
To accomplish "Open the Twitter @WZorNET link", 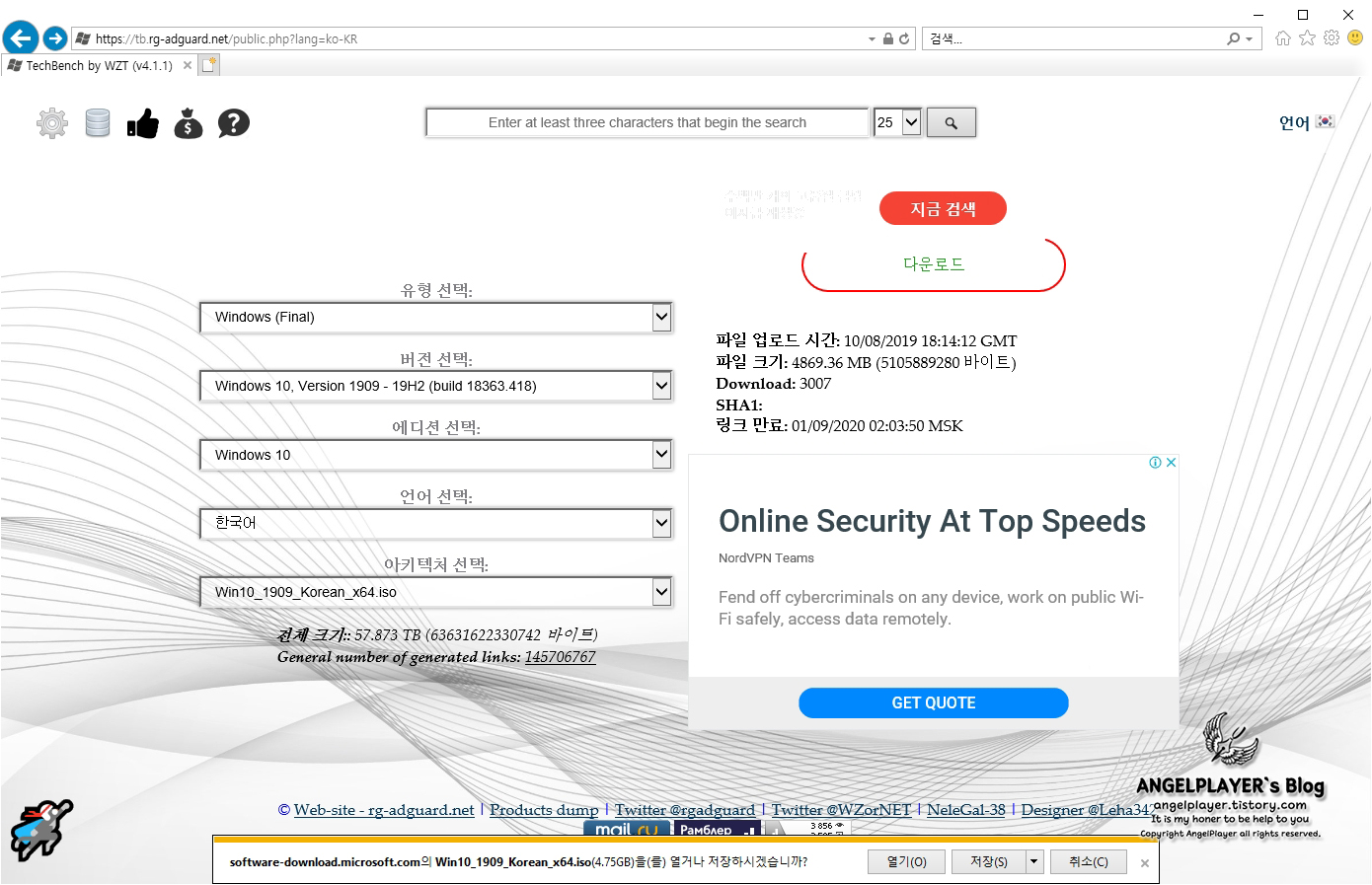I will click(841, 810).
